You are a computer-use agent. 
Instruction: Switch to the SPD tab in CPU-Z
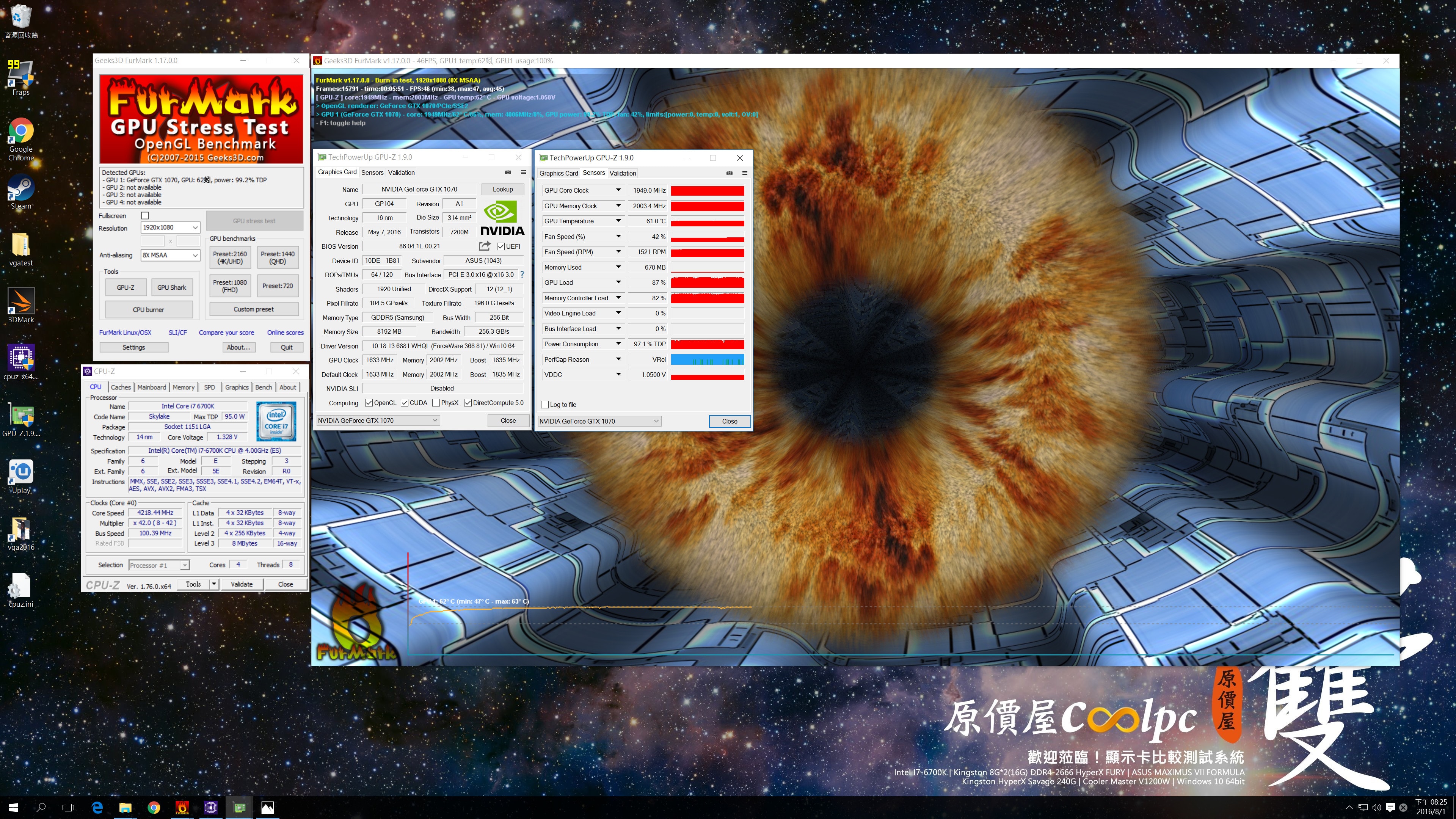209,387
